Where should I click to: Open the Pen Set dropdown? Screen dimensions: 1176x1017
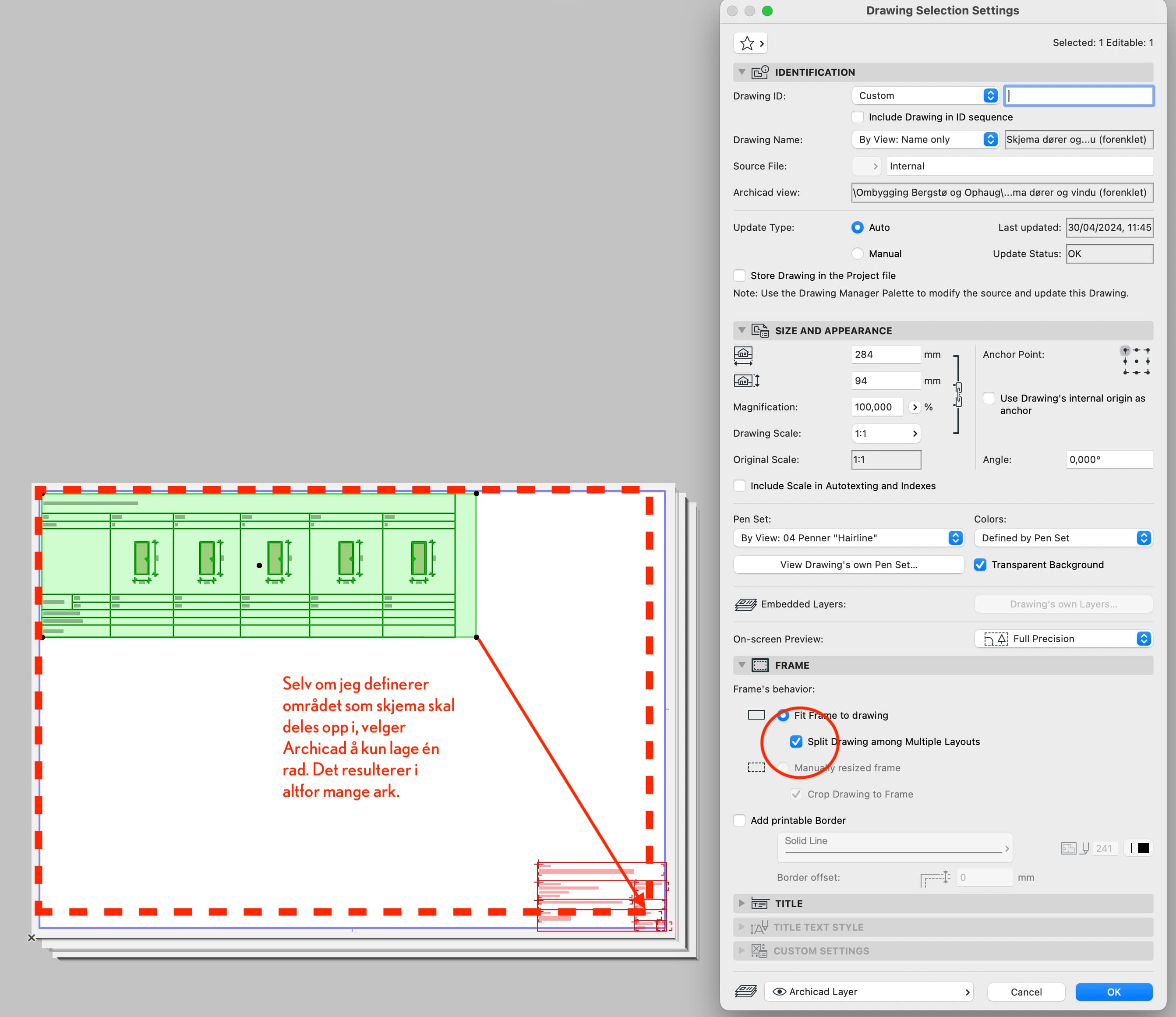coord(848,538)
